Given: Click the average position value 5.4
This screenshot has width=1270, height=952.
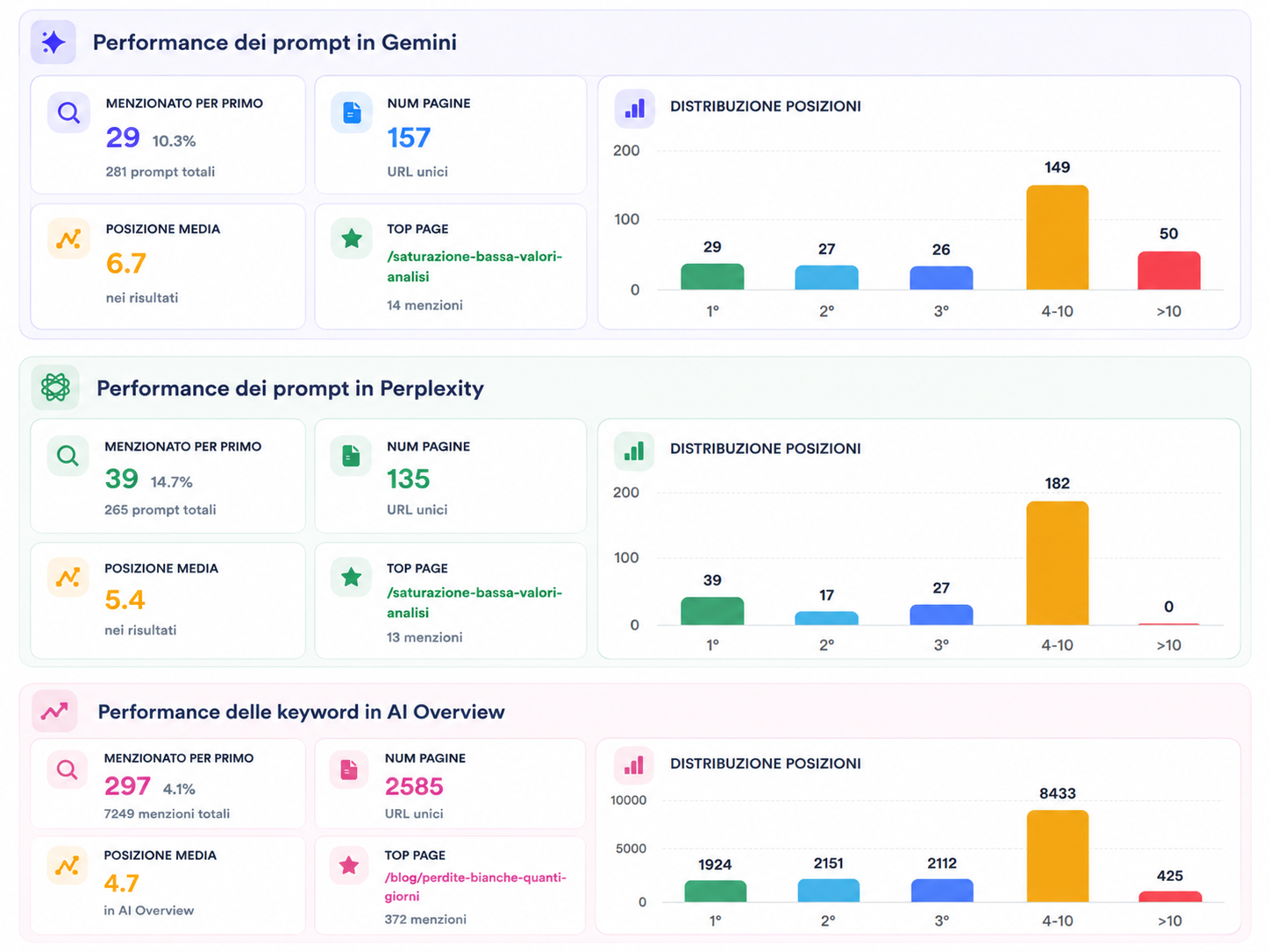Looking at the screenshot, I should point(125,600).
